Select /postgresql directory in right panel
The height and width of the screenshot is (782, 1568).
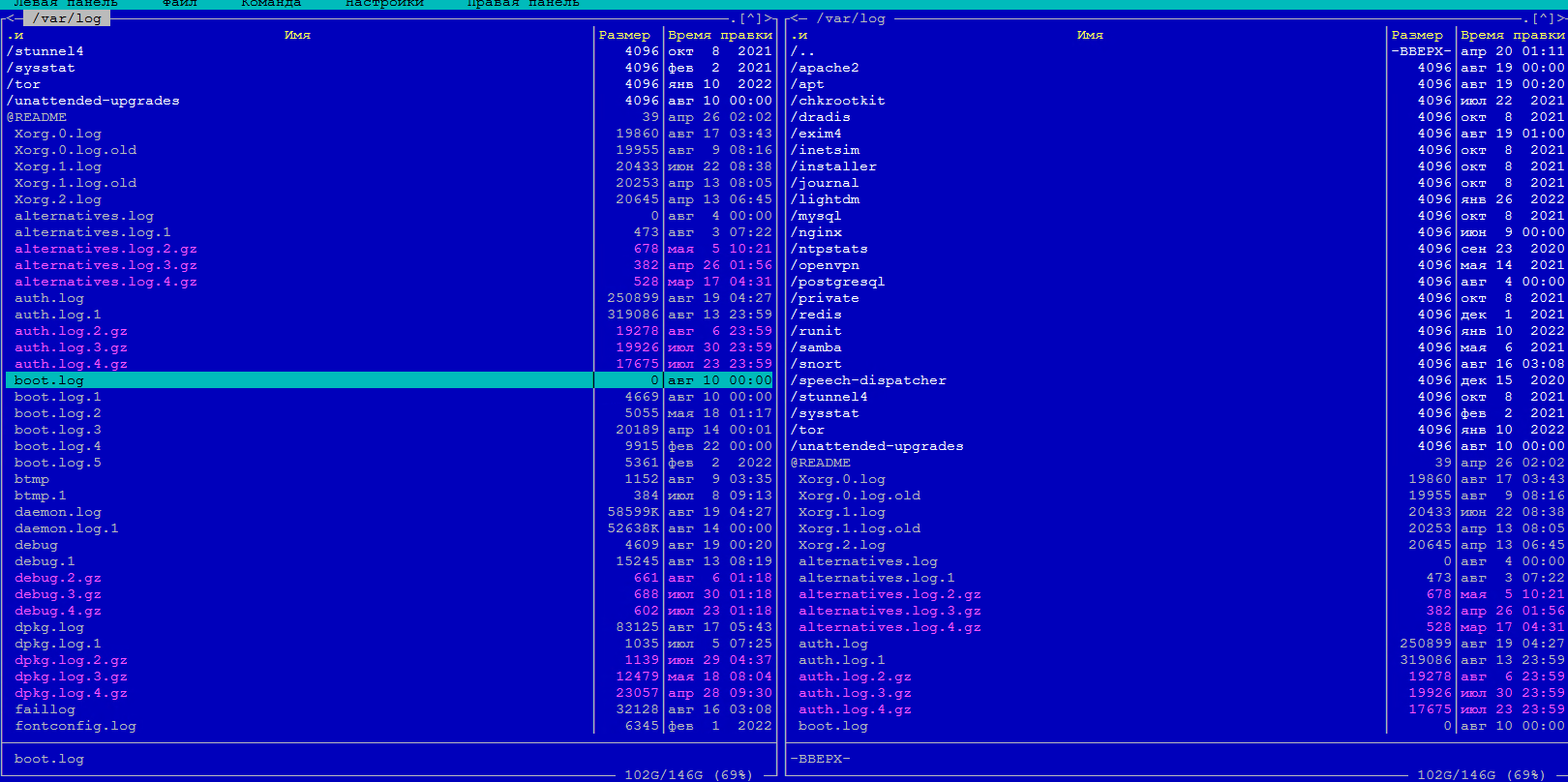coord(837,282)
